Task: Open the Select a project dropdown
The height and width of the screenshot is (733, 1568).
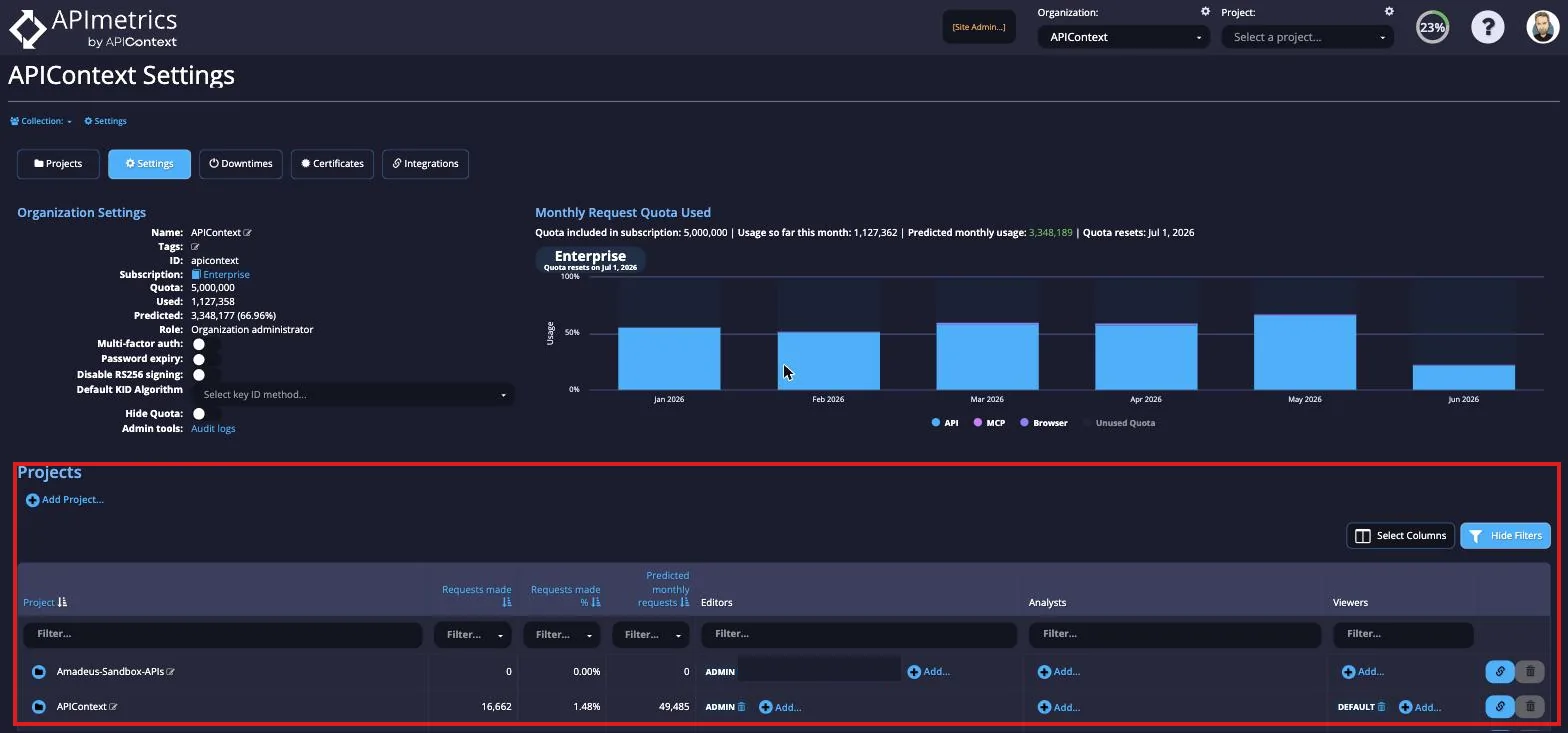Action: click(1307, 37)
